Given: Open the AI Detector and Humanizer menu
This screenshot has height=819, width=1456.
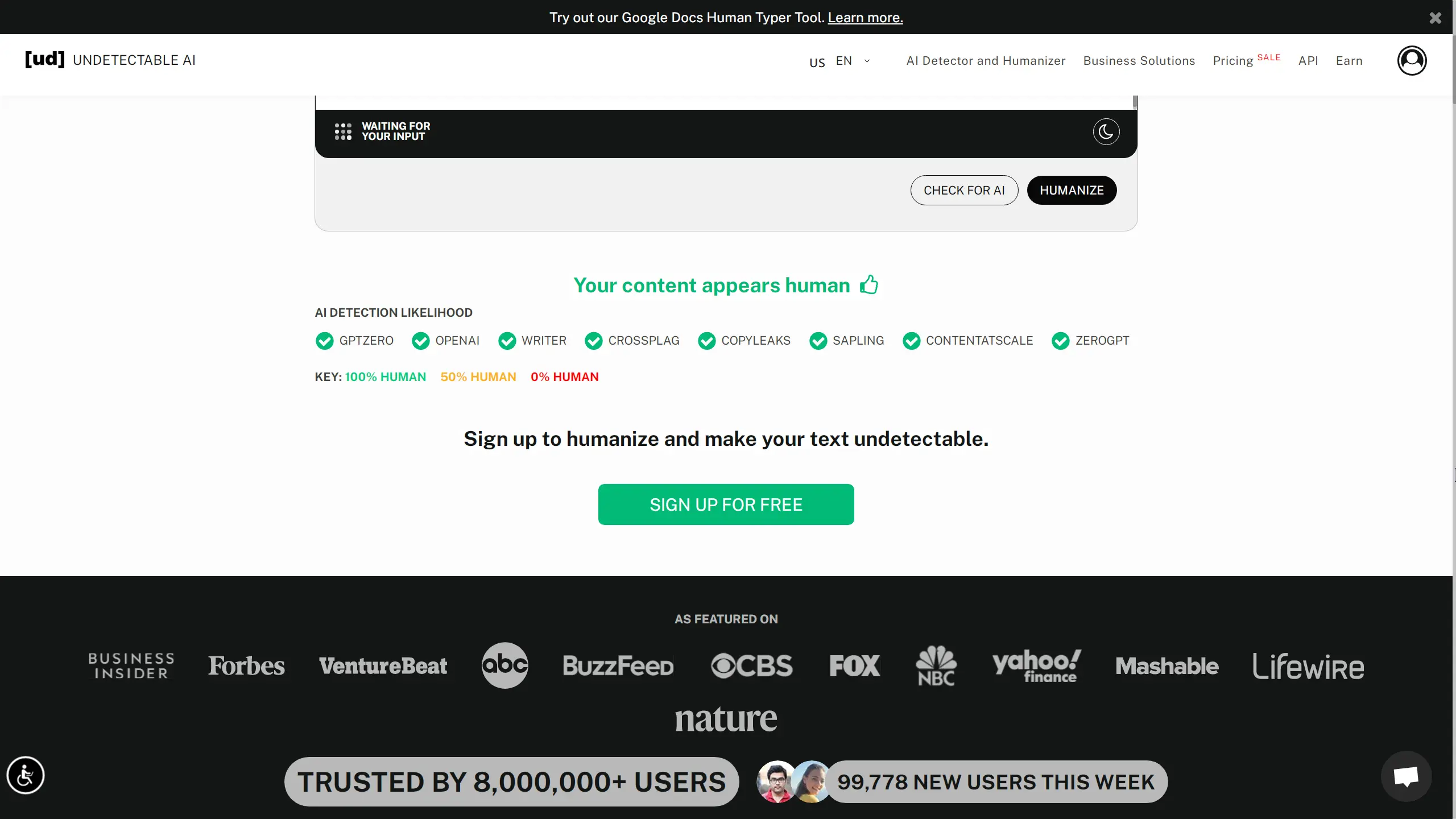Looking at the screenshot, I should [x=986, y=61].
